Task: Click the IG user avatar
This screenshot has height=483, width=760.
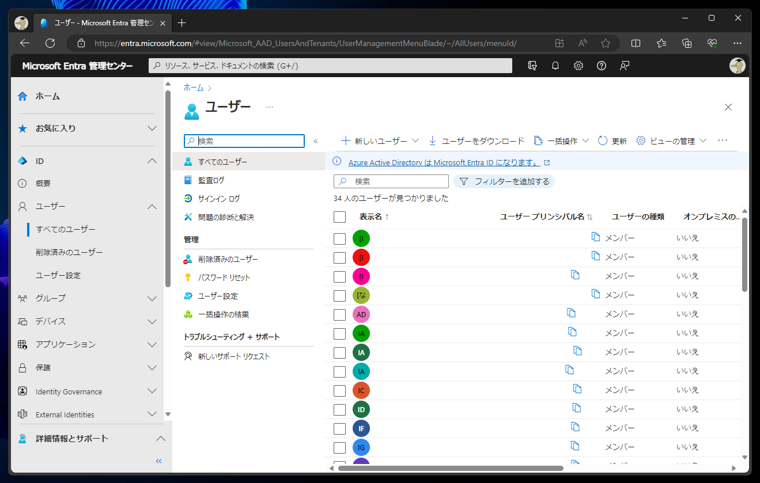Action: coord(361,447)
